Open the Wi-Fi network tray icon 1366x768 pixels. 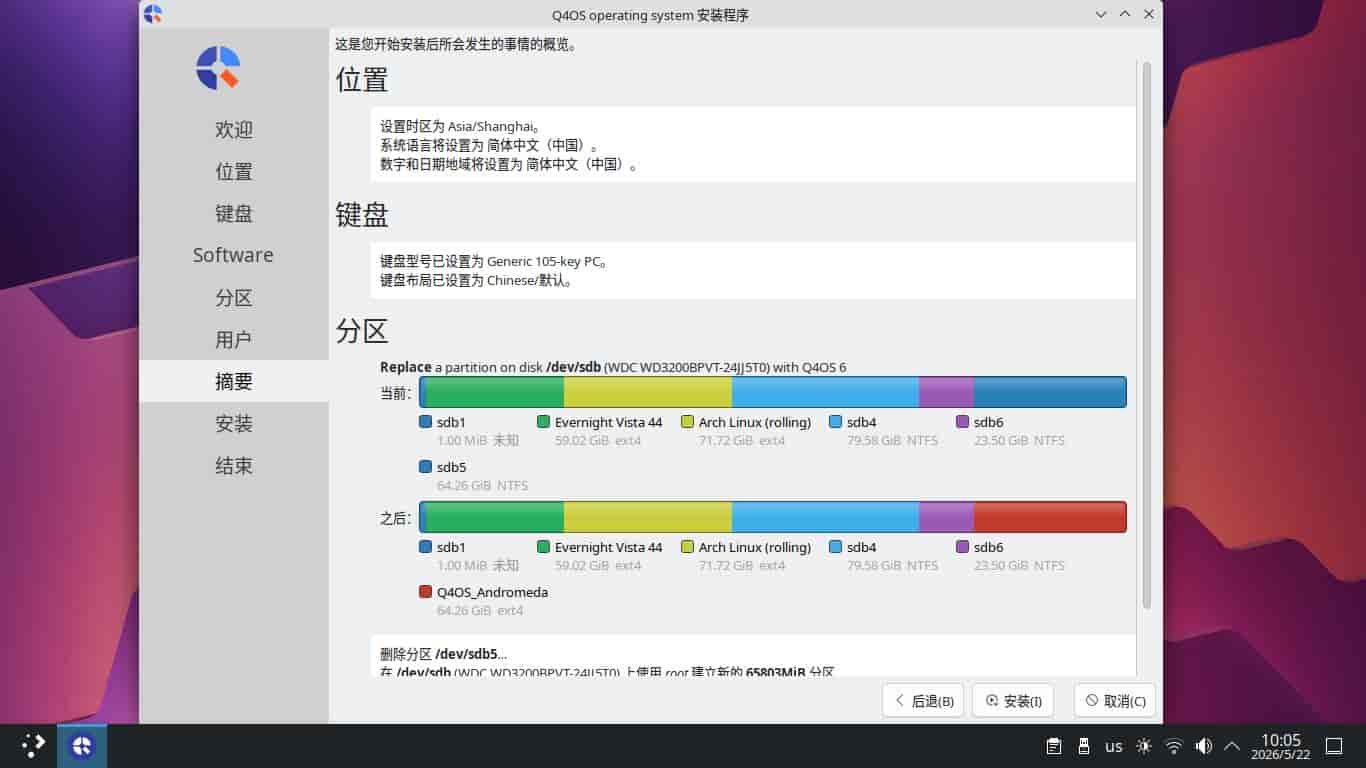(x=1174, y=746)
